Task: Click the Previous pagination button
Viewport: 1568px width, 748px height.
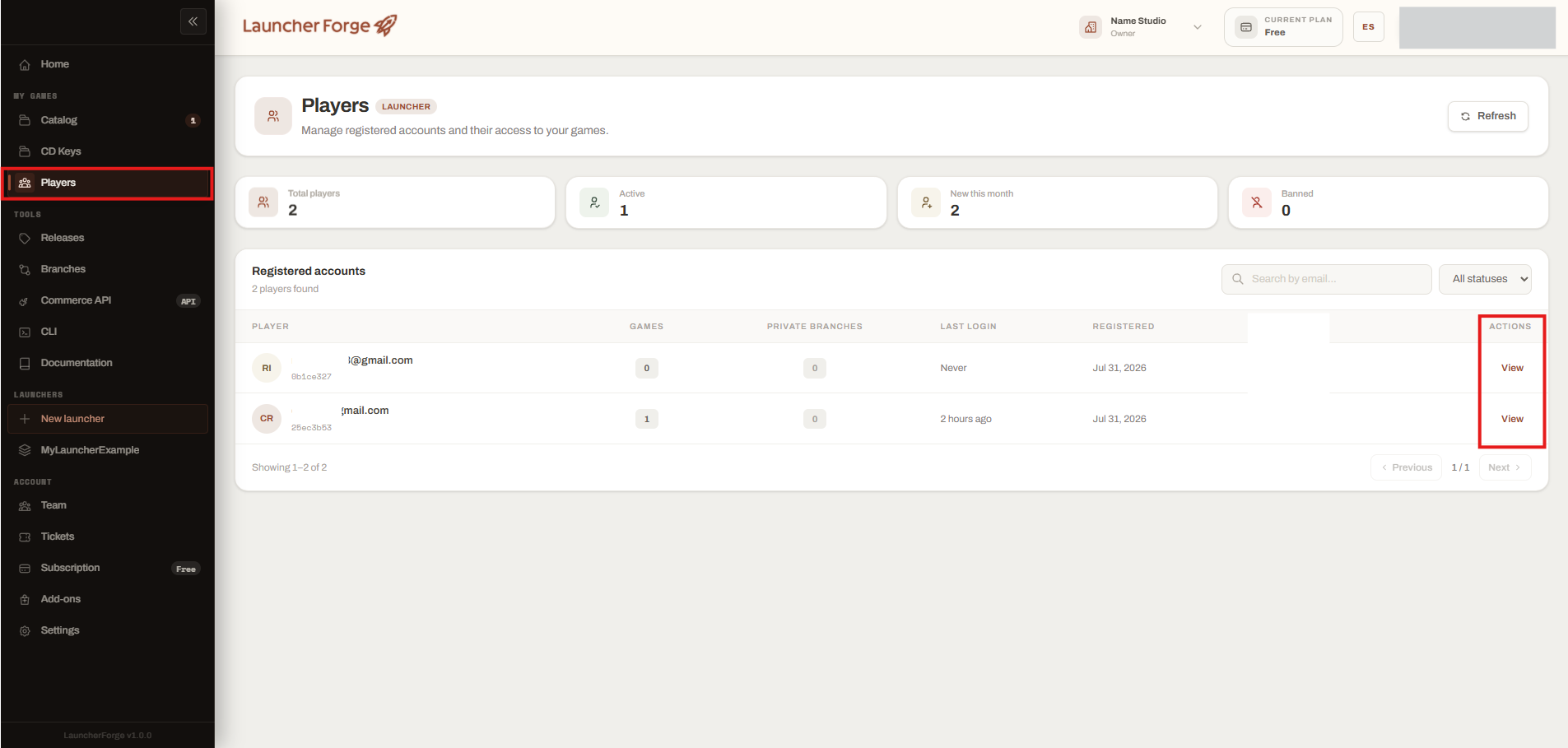Action: pos(1406,467)
